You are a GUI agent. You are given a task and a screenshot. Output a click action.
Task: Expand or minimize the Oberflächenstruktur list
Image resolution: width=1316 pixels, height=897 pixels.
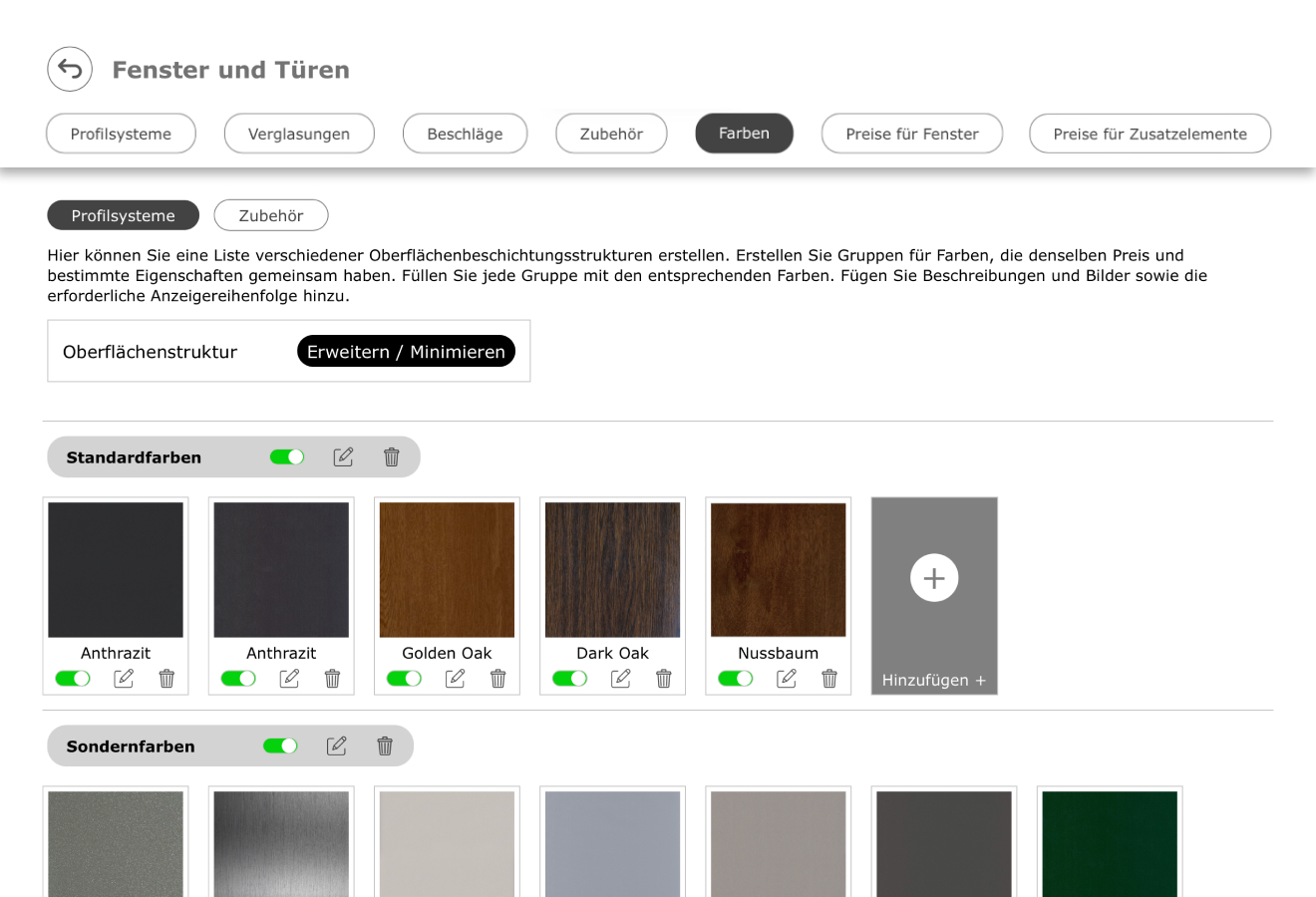click(x=406, y=351)
